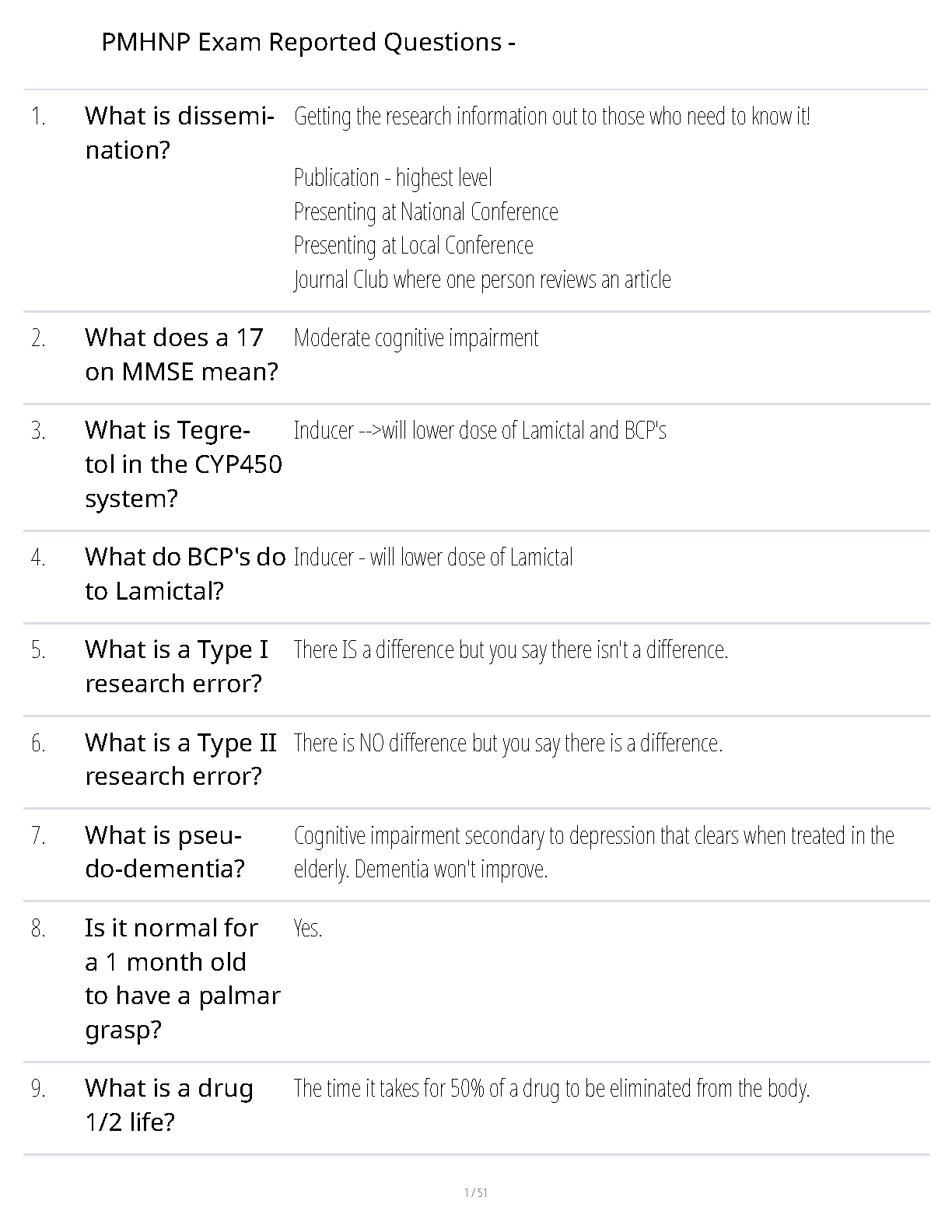Viewport: 952px width, 1232px height.
Task: Click the 'Presenting at Local Conference' line
Action: [x=413, y=246]
